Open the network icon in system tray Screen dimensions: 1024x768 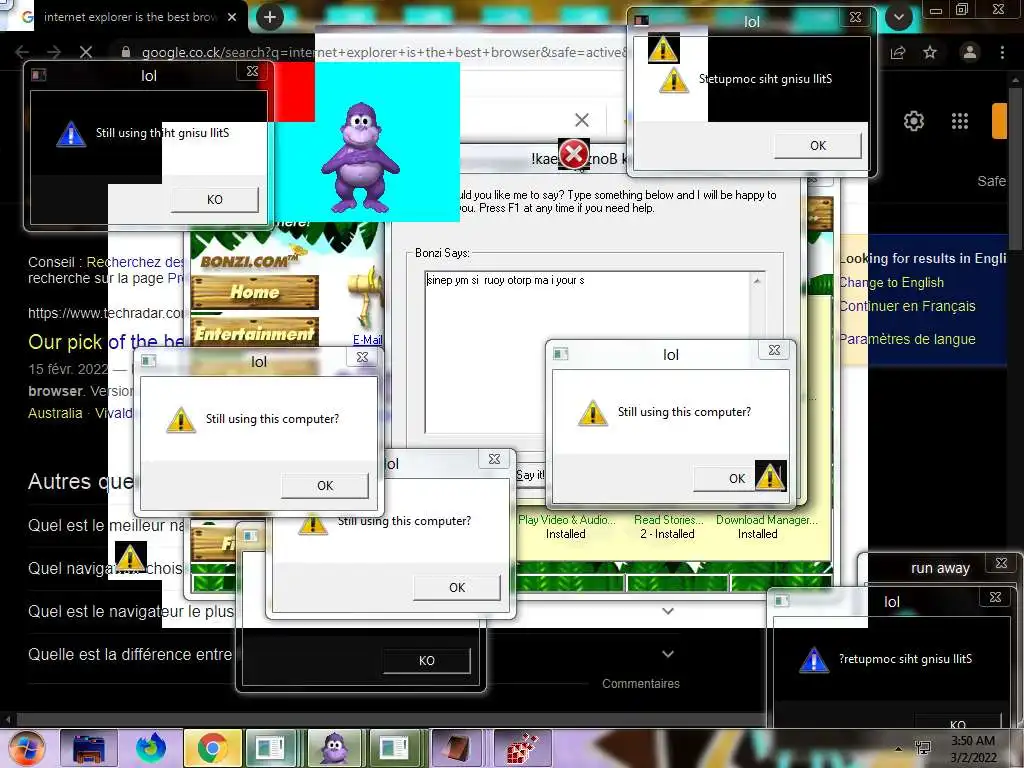[x=923, y=748]
